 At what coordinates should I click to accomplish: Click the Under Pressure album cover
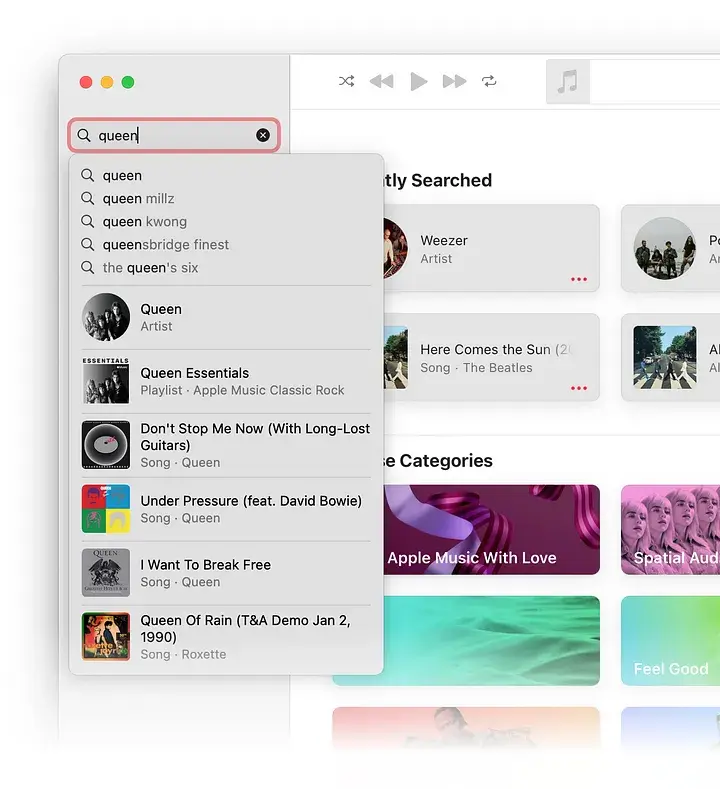coord(106,509)
